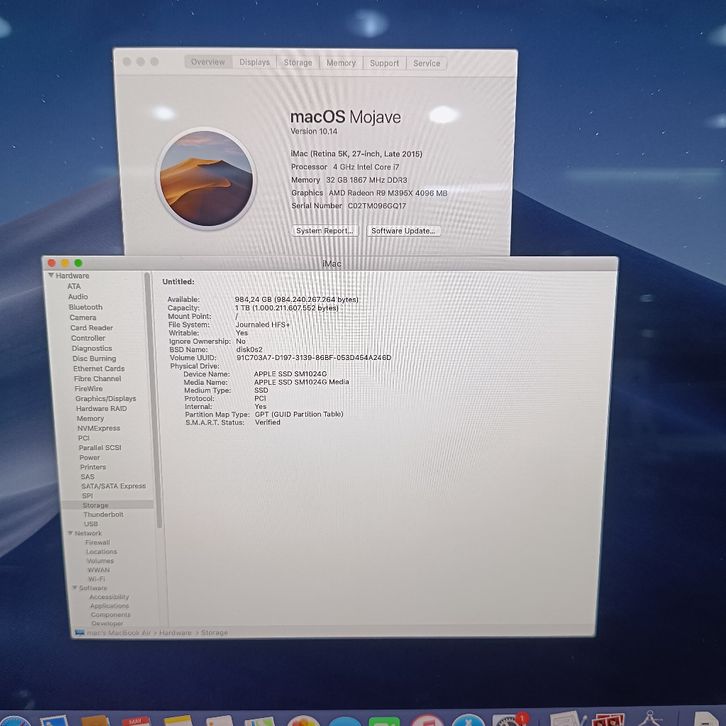
Task: Click Hardware in the bottom path bar
Action: (x=175, y=633)
